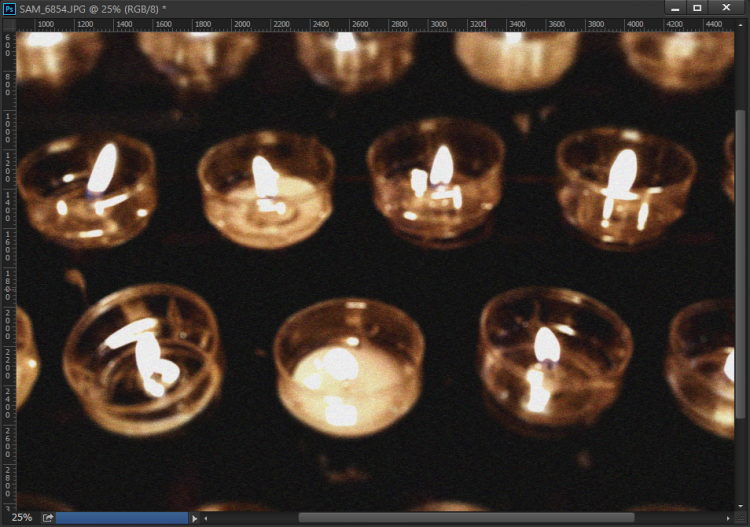Click the 1000 mark on horizontal ruler
The width and height of the screenshot is (750, 527).
point(45,24)
